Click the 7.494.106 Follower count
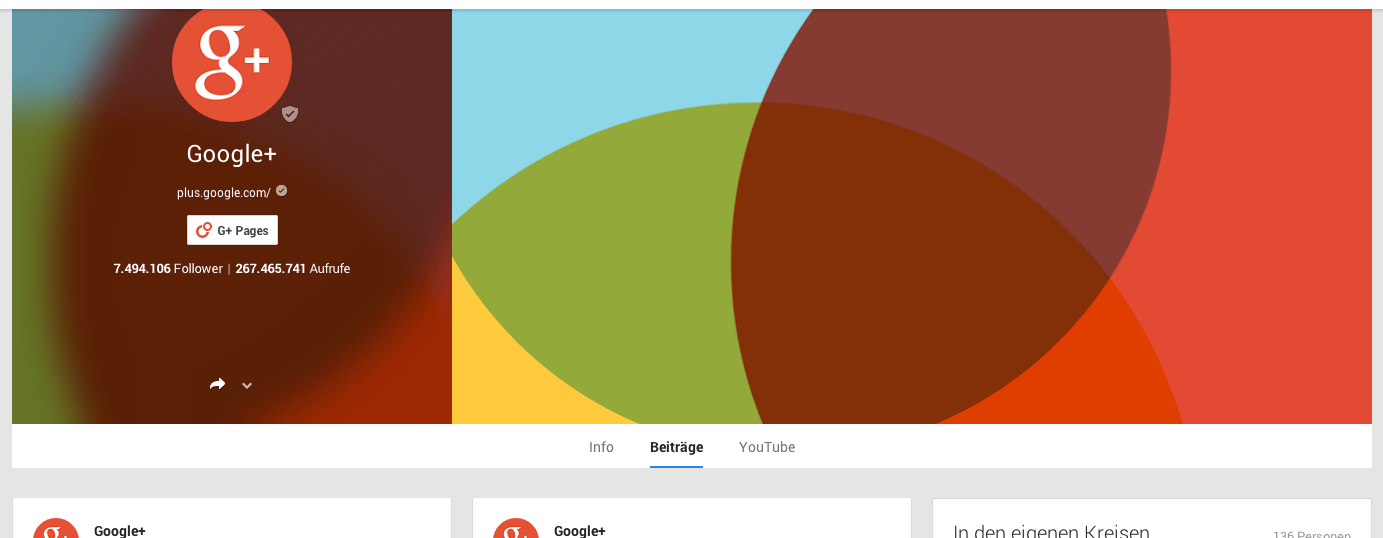This screenshot has height=538, width=1383. point(168,269)
